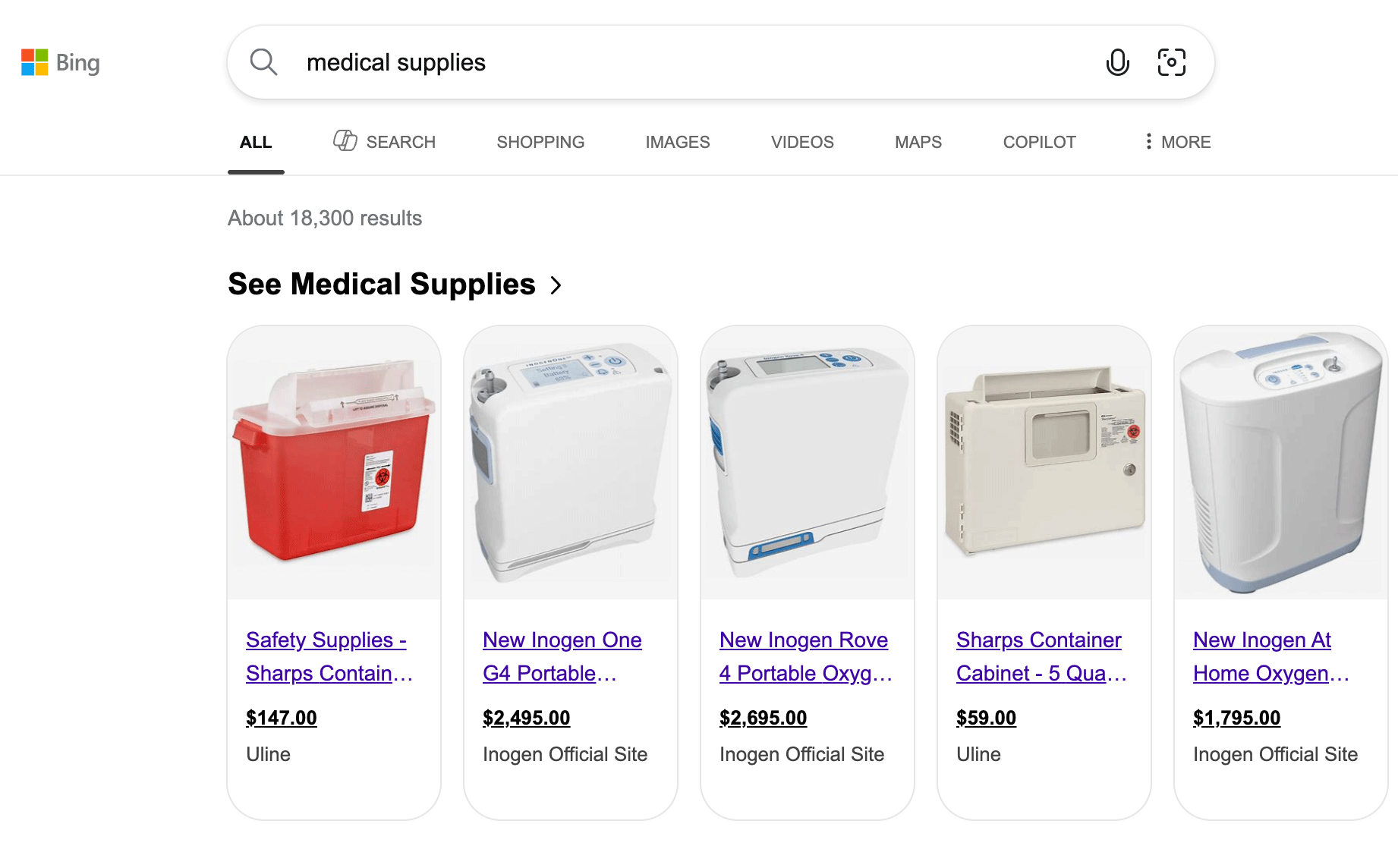Switch to the IMAGES tab
Image resolution: width=1398 pixels, height=868 pixels.
[x=677, y=142]
